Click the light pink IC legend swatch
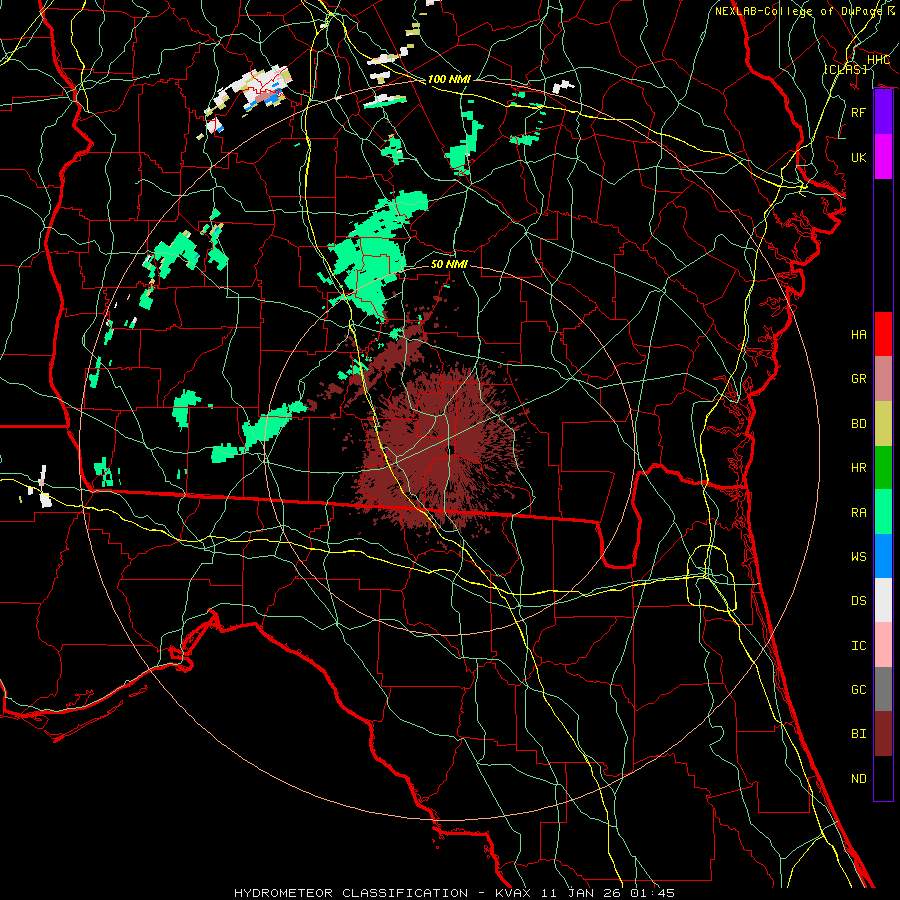The height and width of the screenshot is (900, 900). (883, 645)
